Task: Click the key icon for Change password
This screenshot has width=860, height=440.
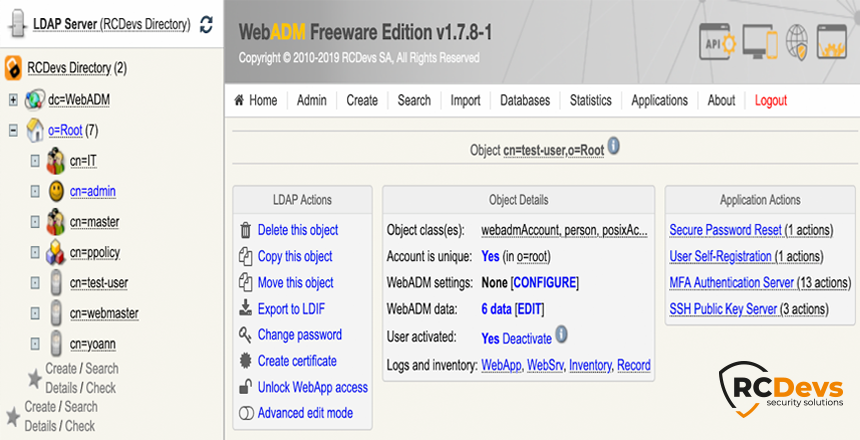Action: [x=245, y=334]
